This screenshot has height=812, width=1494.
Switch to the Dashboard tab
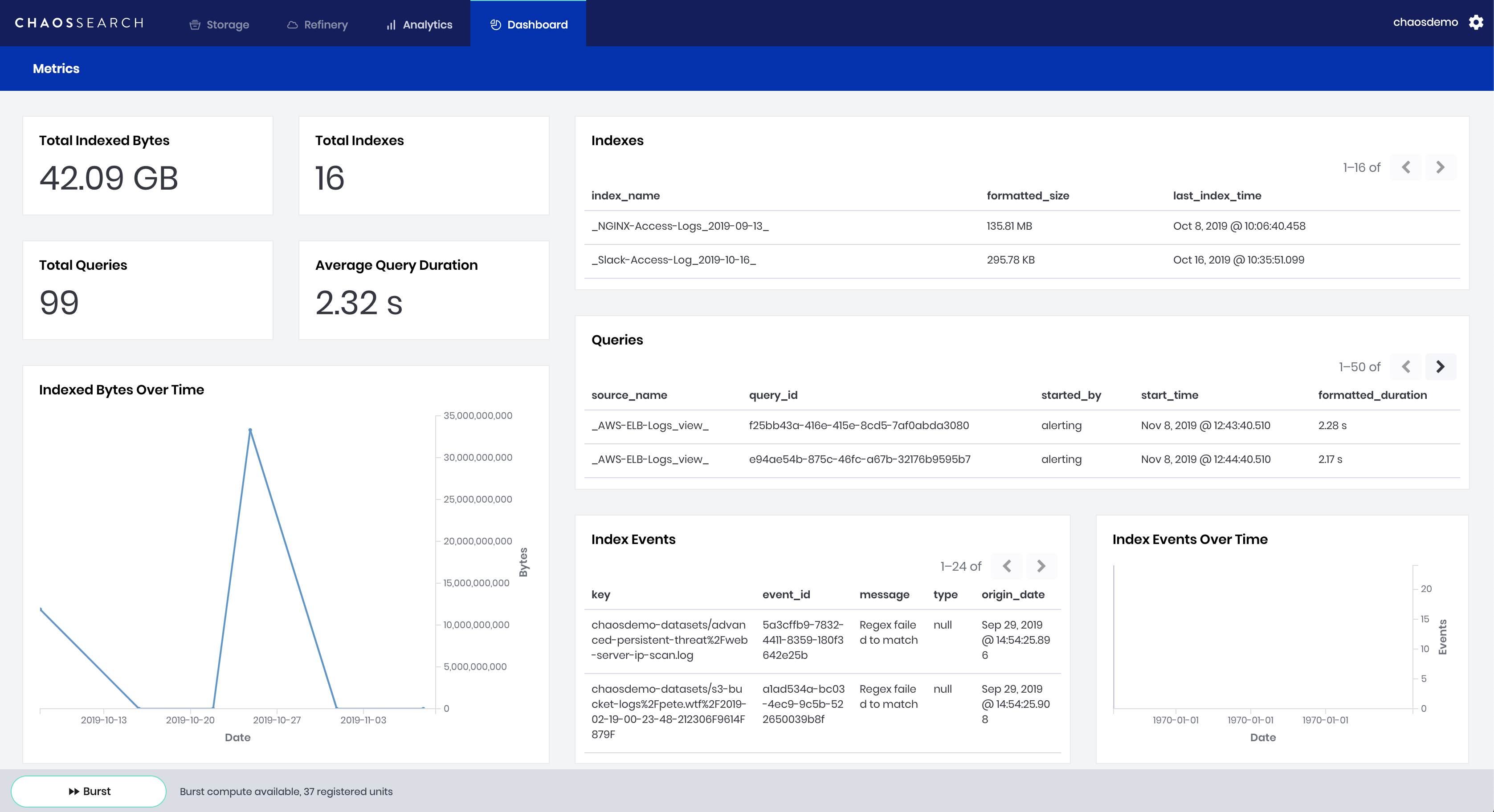[528, 25]
